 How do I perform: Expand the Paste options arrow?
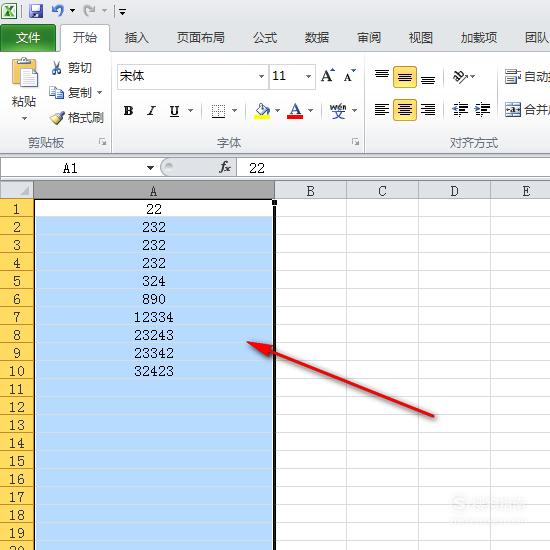pos(24,119)
